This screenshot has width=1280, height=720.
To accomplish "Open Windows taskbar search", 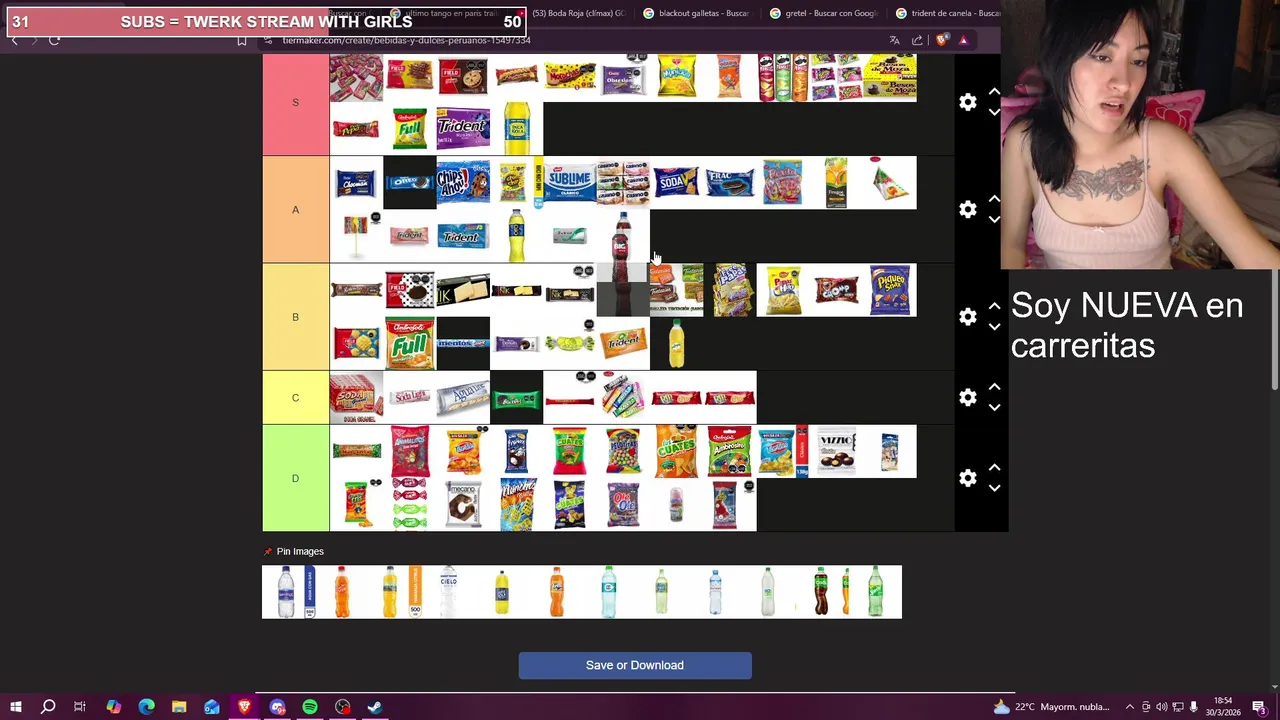I will (47, 707).
